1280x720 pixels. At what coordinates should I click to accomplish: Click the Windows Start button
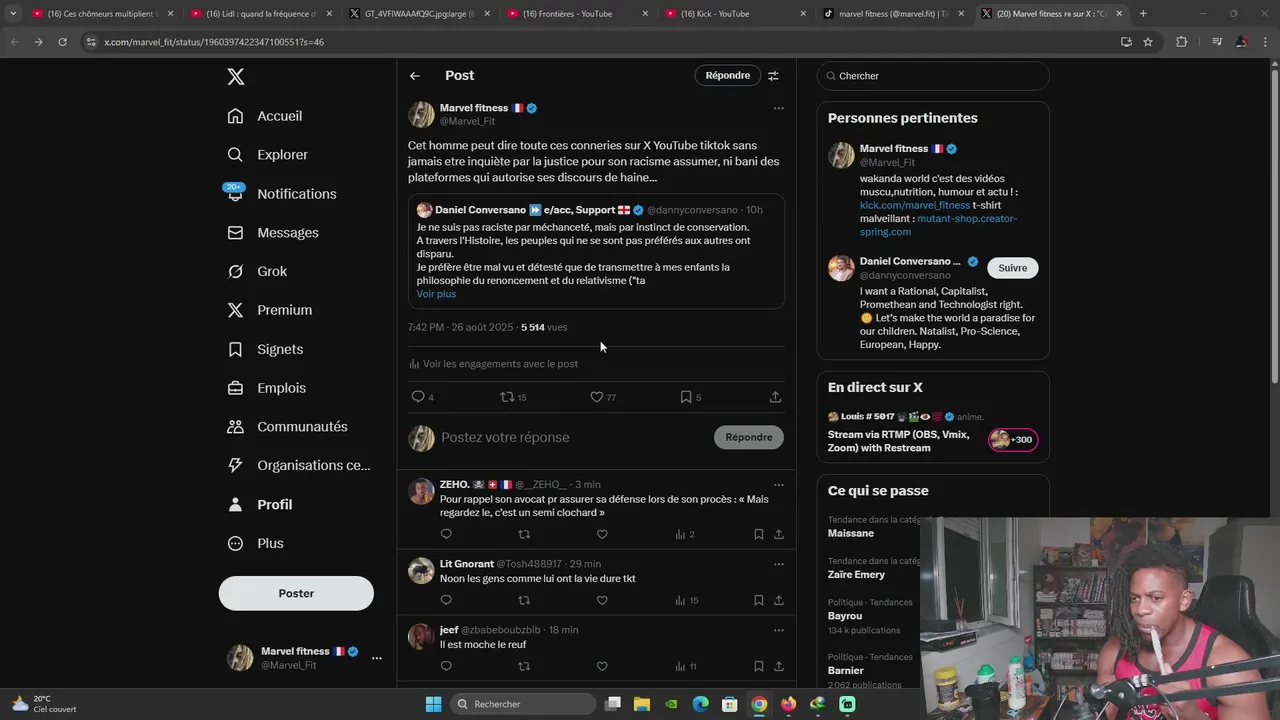pos(433,704)
